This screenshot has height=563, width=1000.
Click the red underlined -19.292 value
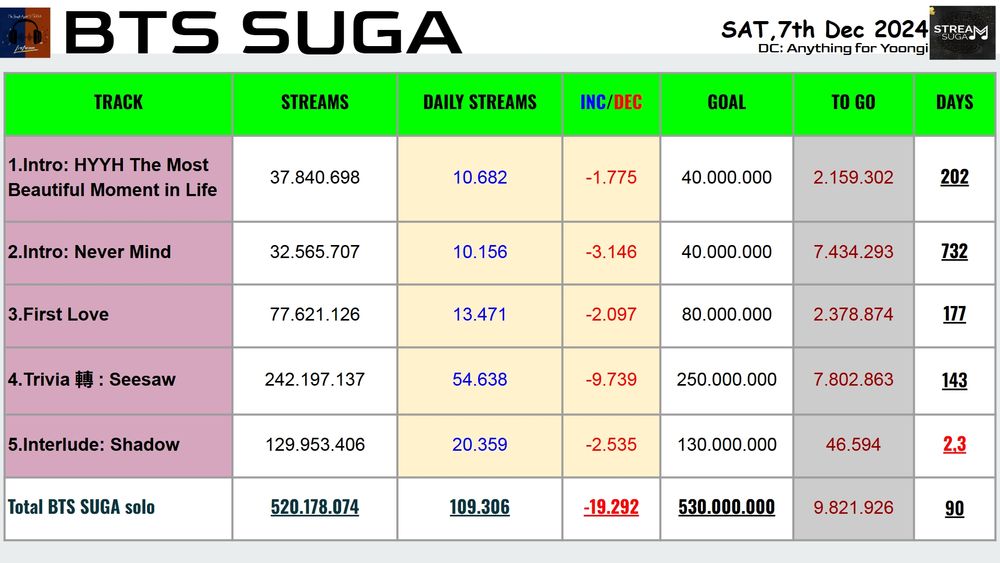pyautogui.click(x=611, y=508)
